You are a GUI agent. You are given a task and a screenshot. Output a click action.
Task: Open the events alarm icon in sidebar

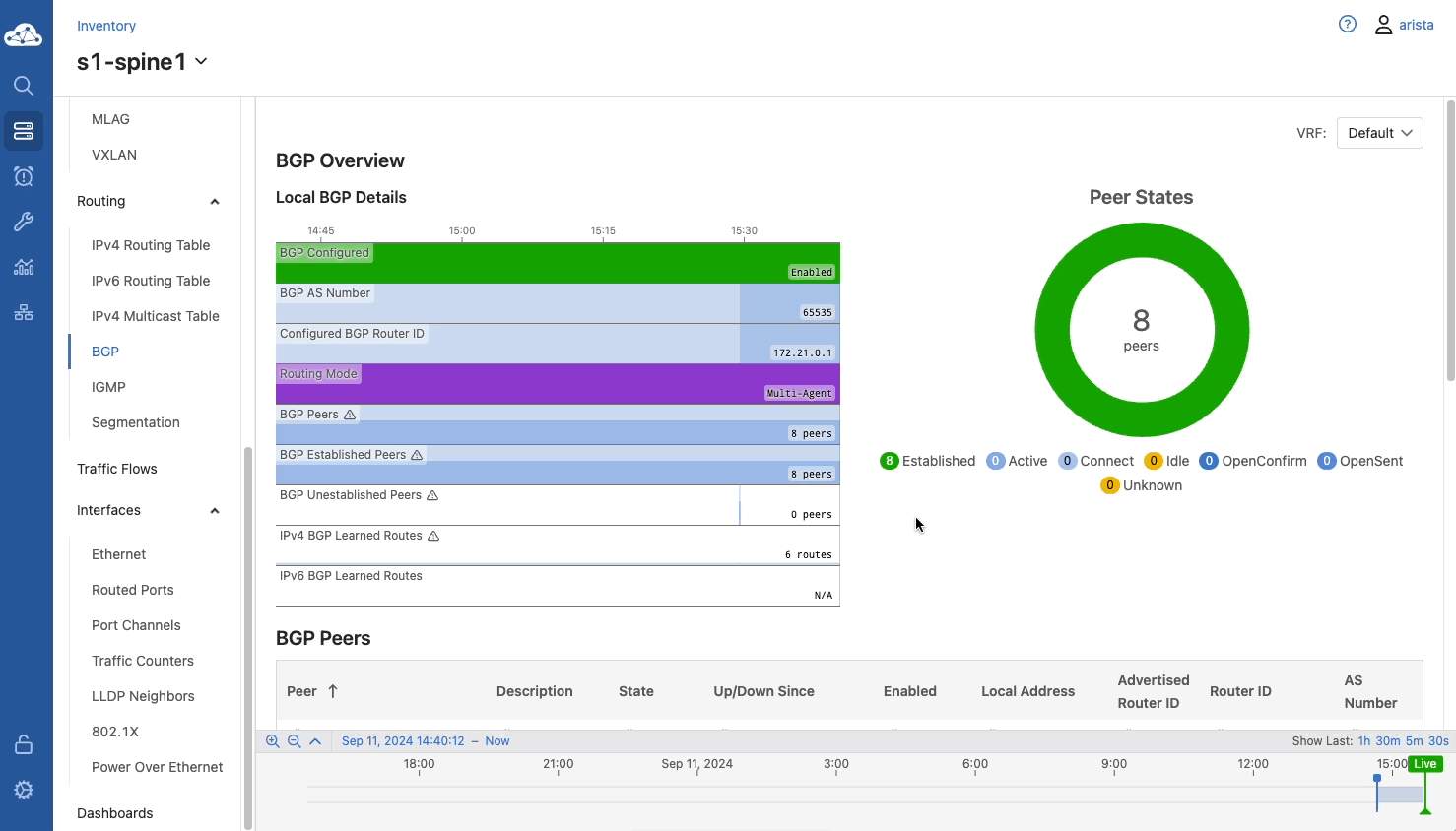pos(24,176)
